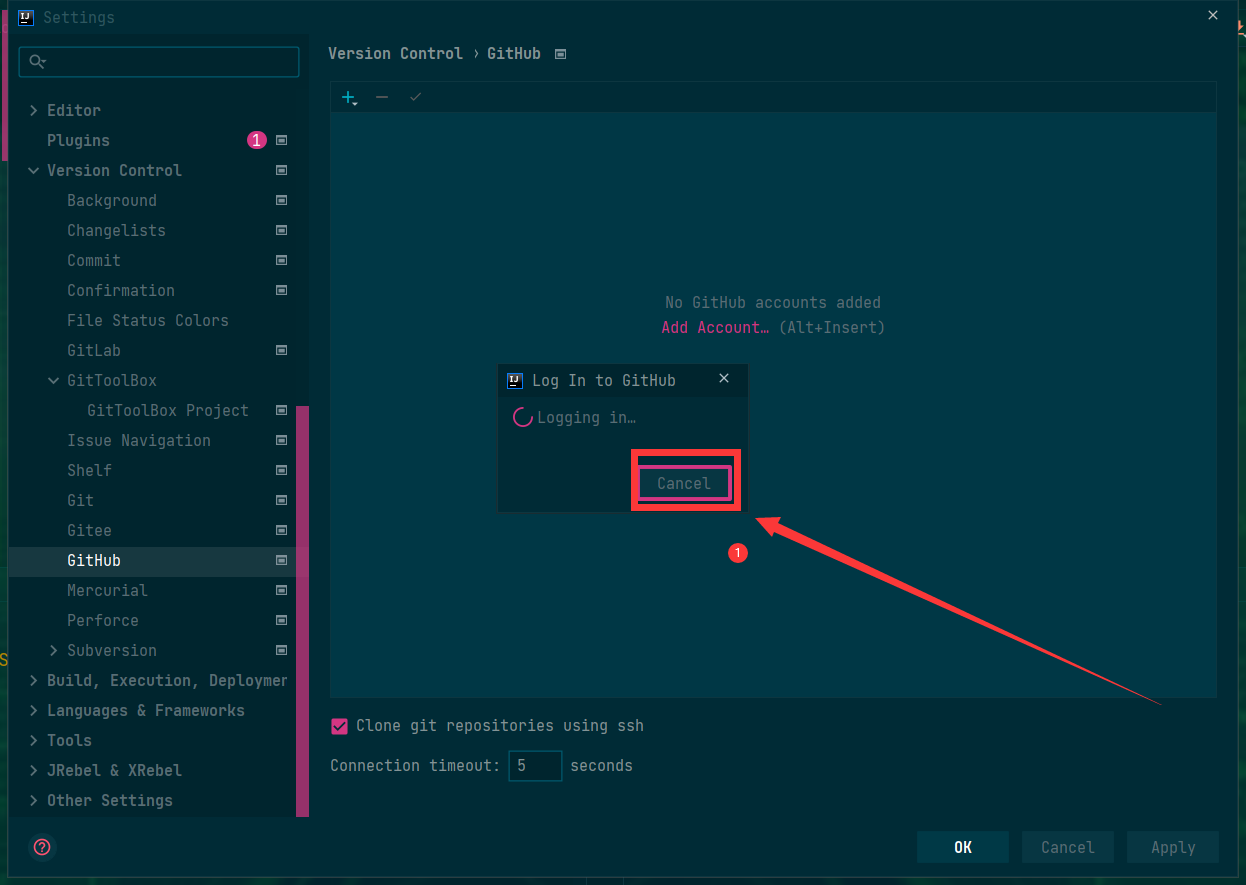Viewport: 1246px width, 885px height.
Task: Click the remove account minus icon
Action: click(x=382, y=97)
